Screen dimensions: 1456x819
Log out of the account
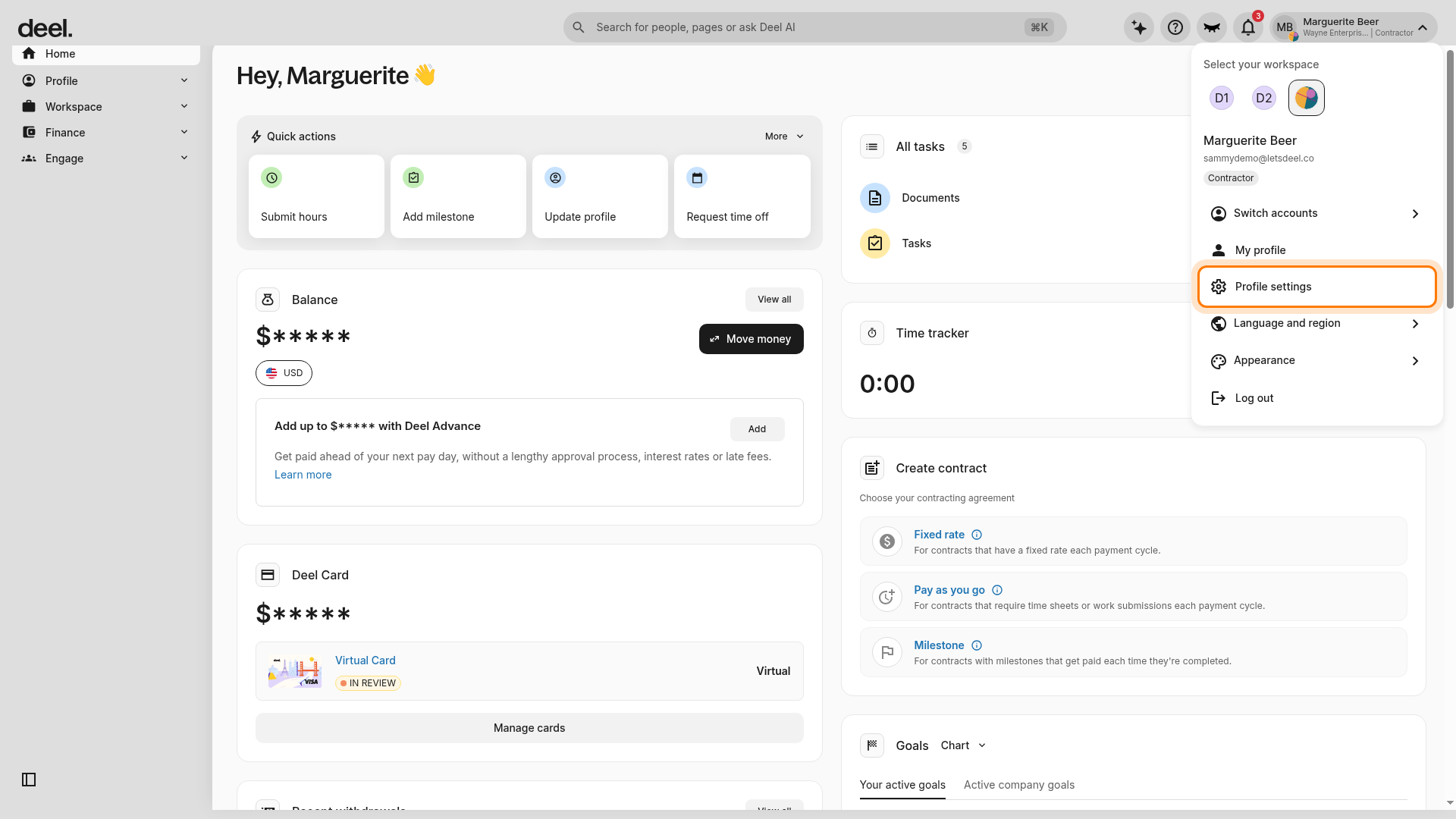click(1316, 398)
